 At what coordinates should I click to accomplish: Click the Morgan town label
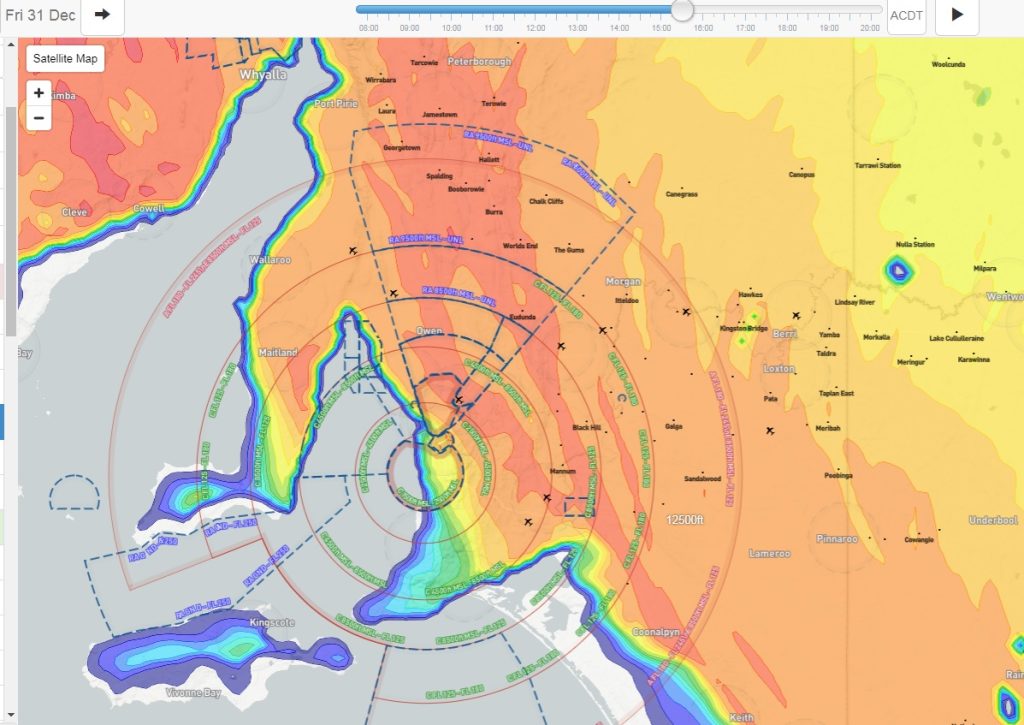point(623,282)
